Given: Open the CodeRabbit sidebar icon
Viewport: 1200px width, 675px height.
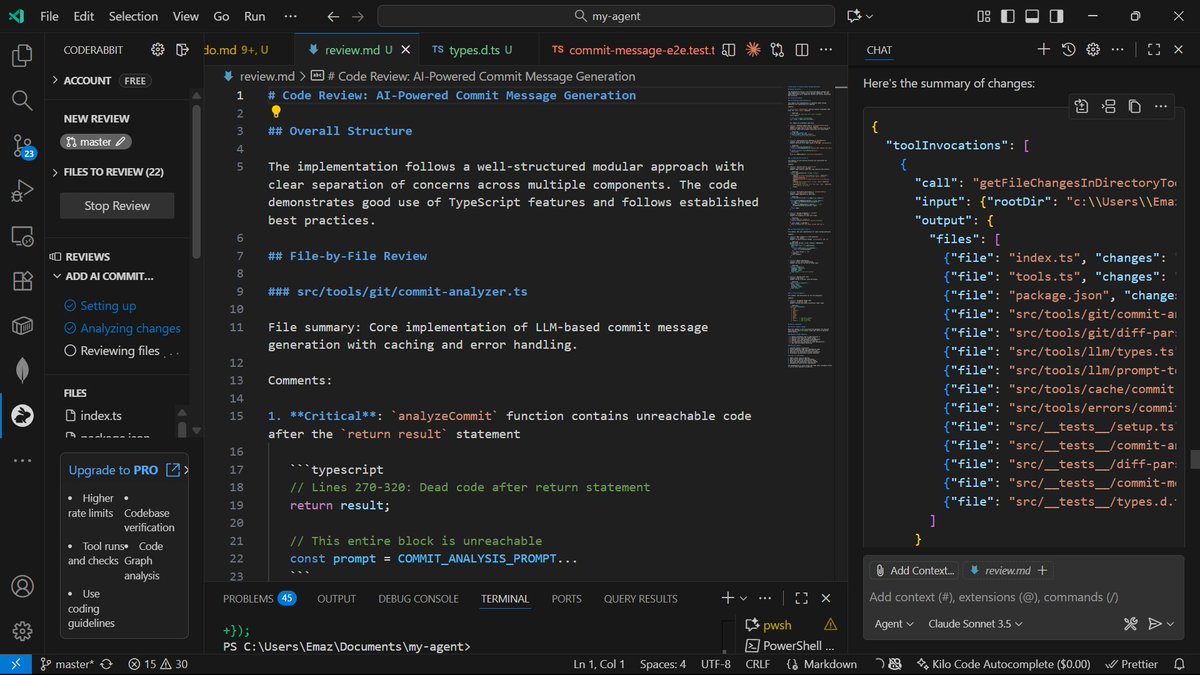Looking at the screenshot, I should coord(22,415).
